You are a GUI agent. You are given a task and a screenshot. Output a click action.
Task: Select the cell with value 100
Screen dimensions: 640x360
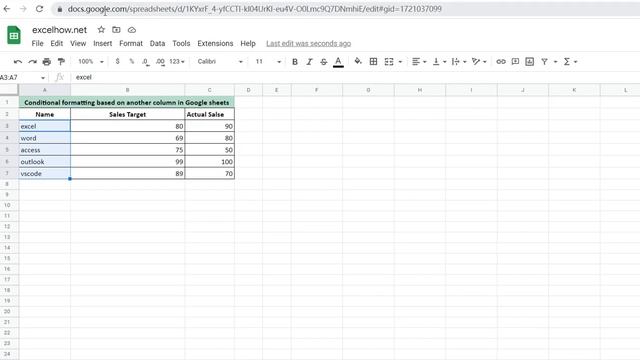209,162
